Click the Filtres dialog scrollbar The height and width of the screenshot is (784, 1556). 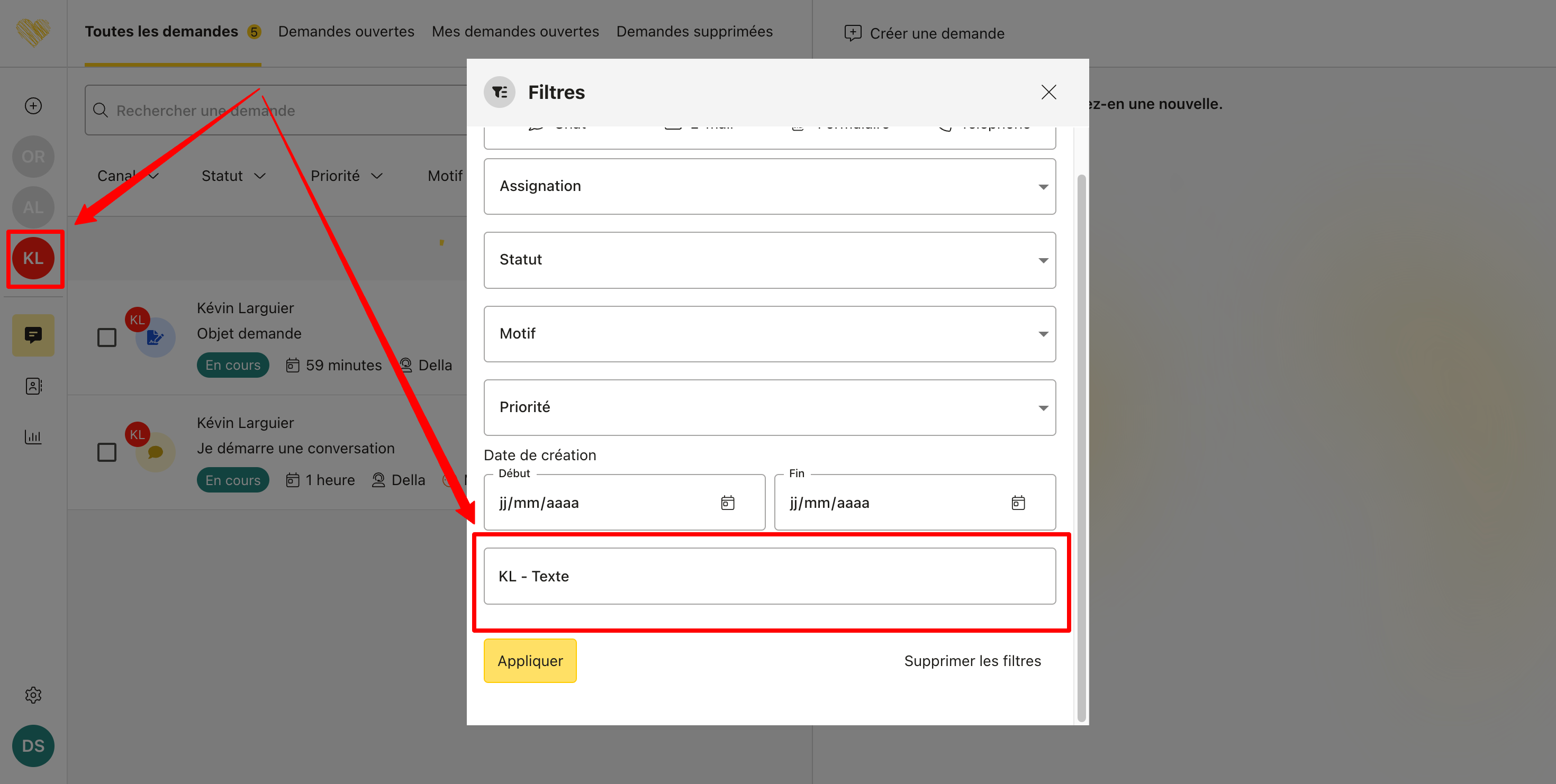click(x=1081, y=446)
